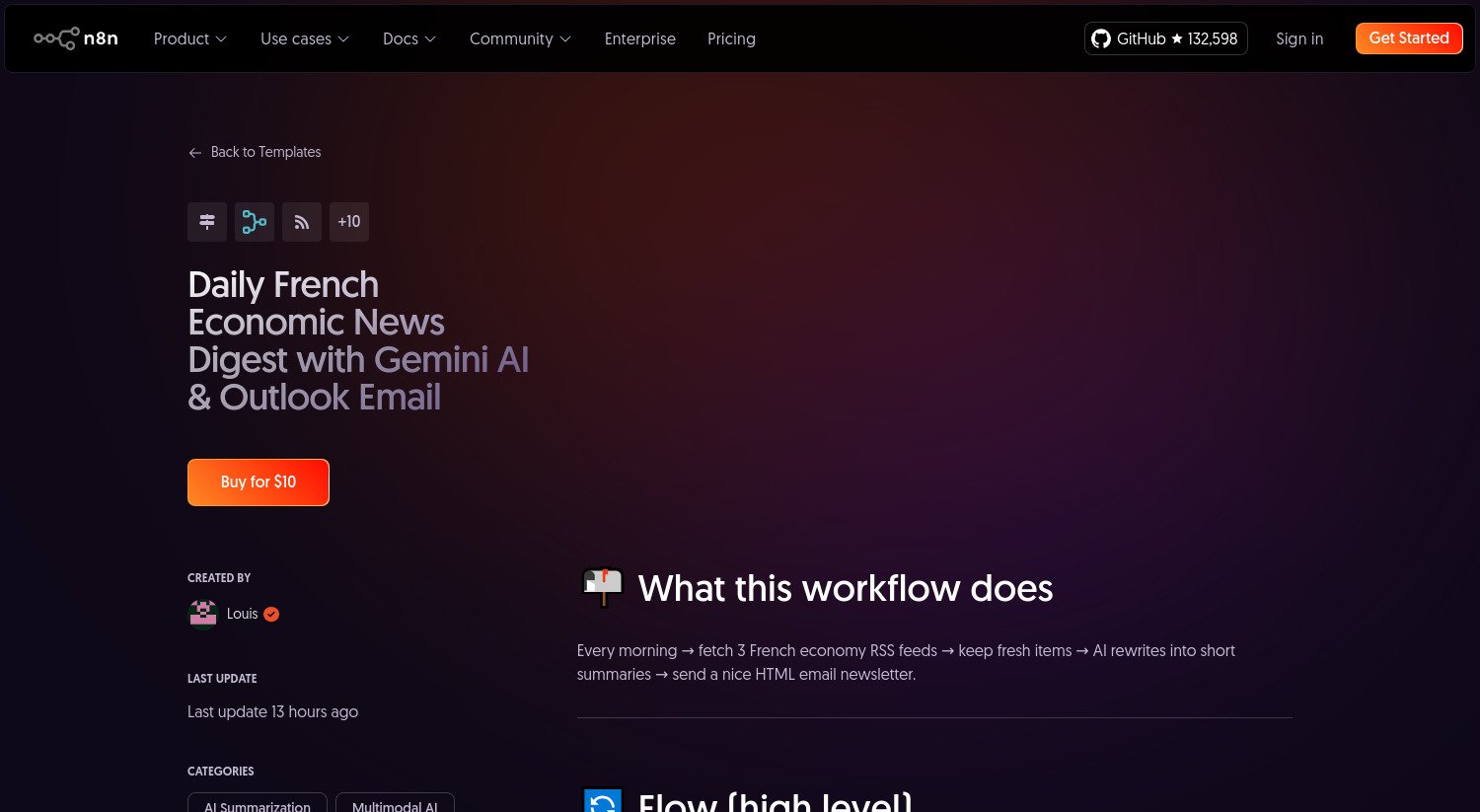
Task: Click the blue refresh icon beside Flow heading
Action: click(x=603, y=801)
